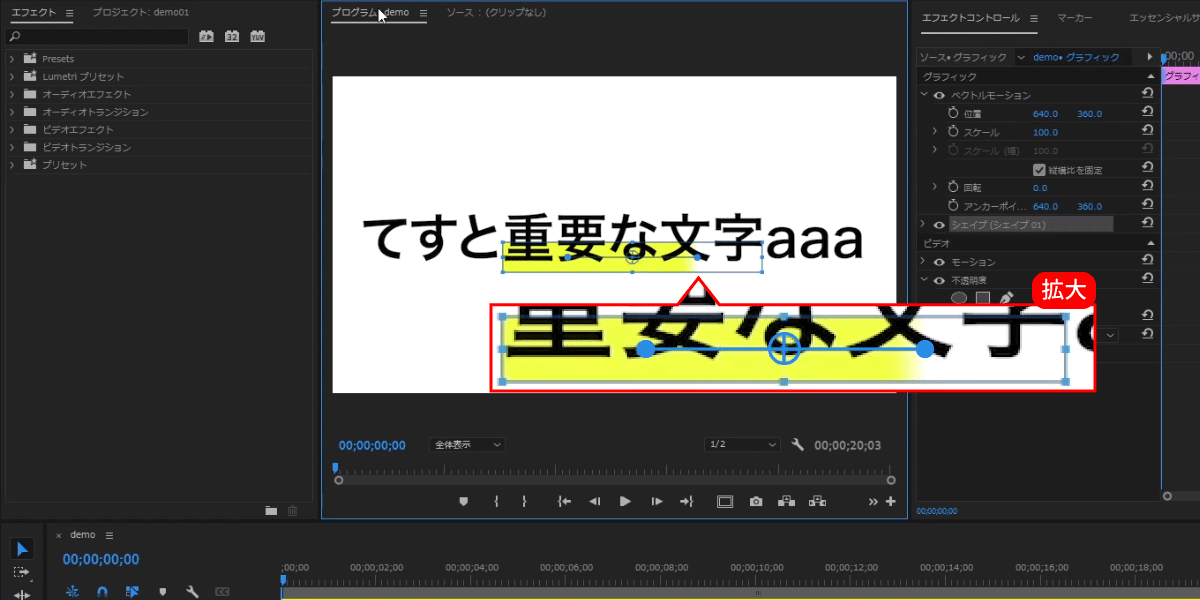The width and height of the screenshot is (1200, 600).
Task: Export frame with camera icon
Action: tap(756, 501)
